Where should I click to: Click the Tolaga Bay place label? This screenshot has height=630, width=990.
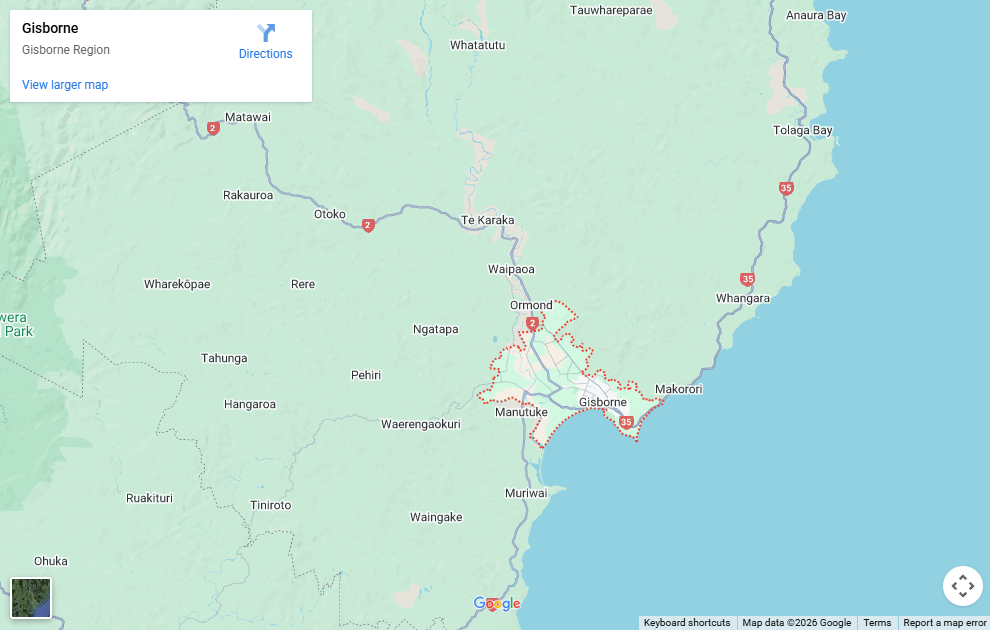802,131
